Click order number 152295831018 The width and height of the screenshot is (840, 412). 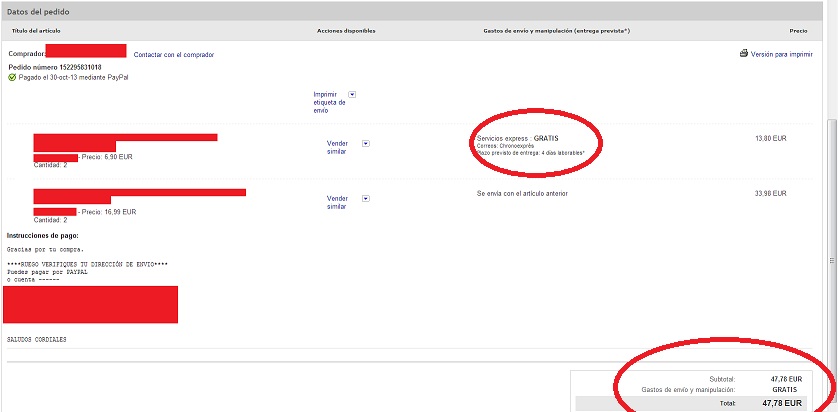tap(70, 67)
